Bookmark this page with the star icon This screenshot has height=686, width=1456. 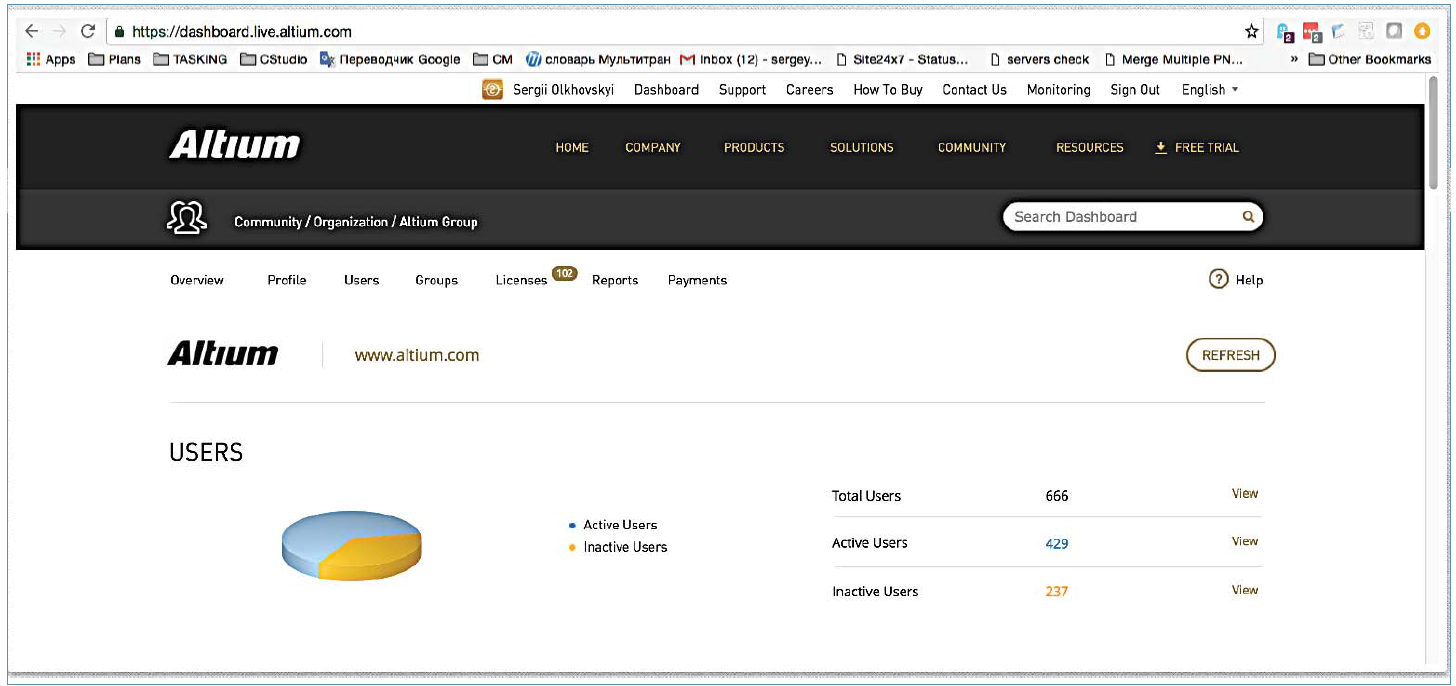coord(1252,32)
